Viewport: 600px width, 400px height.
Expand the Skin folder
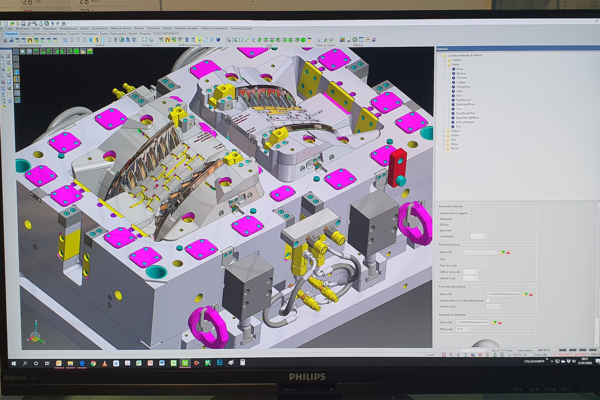point(443,140)
